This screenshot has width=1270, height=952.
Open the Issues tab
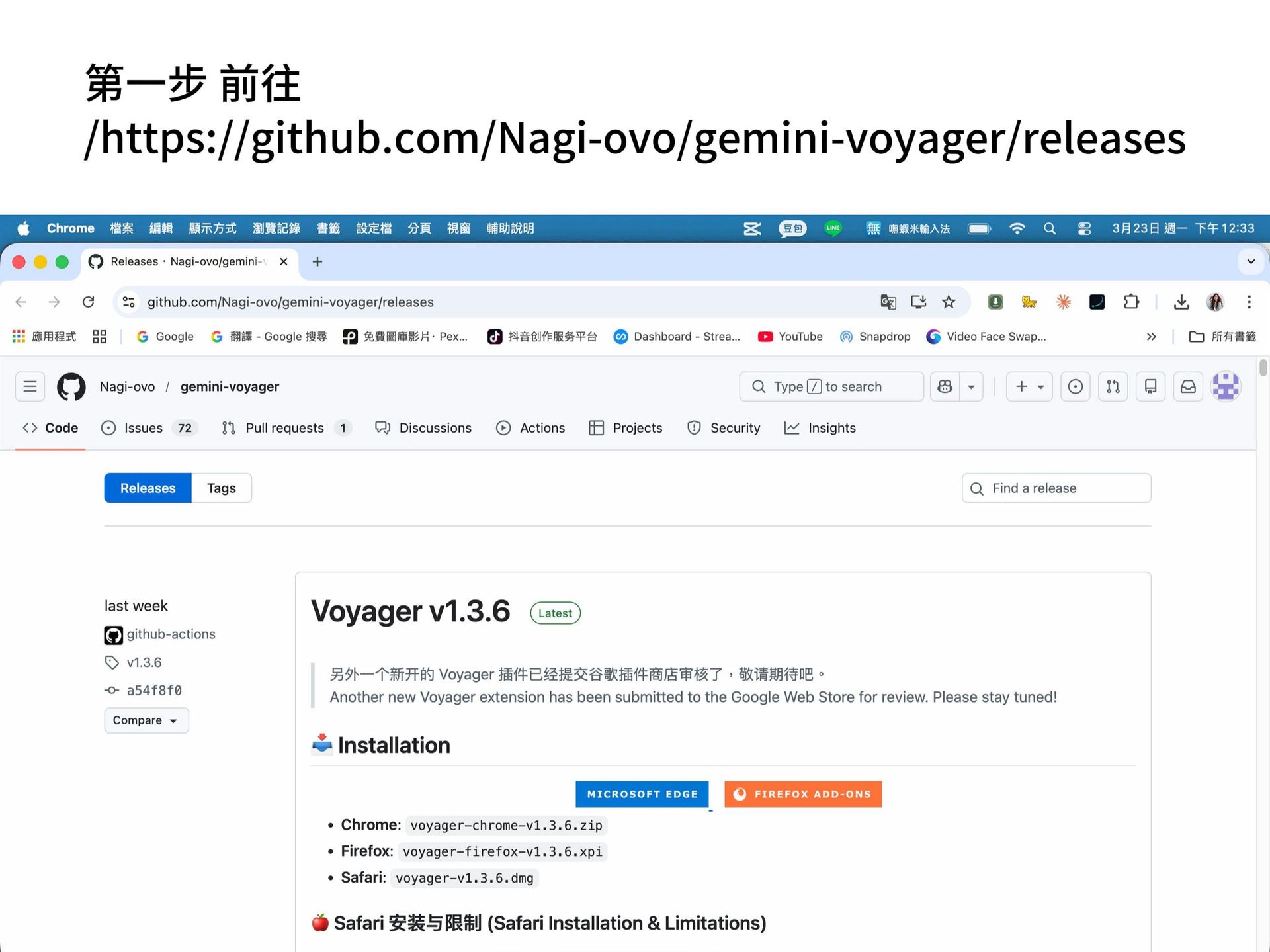149,428
